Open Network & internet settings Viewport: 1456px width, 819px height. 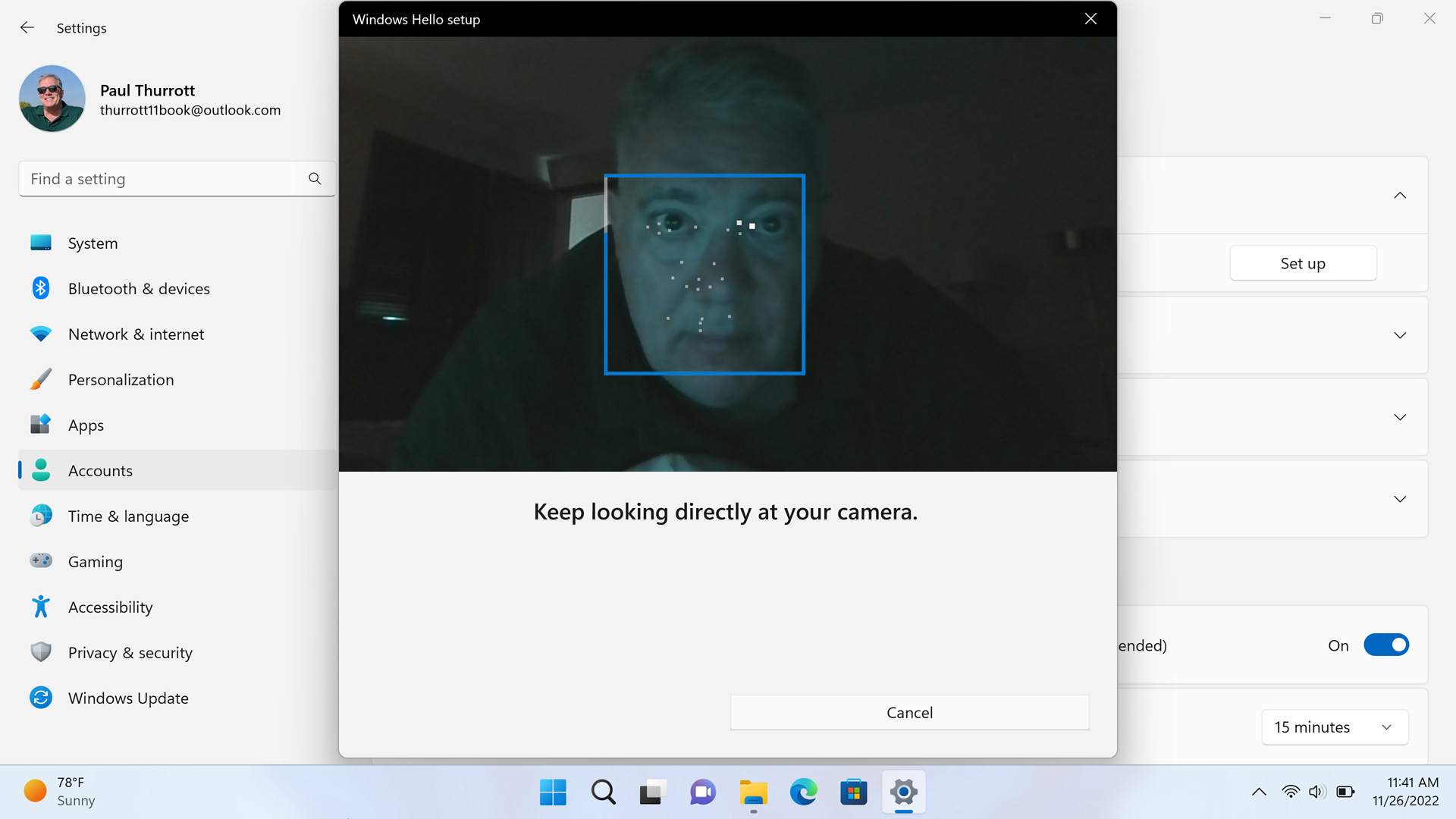tap(136, 334)
